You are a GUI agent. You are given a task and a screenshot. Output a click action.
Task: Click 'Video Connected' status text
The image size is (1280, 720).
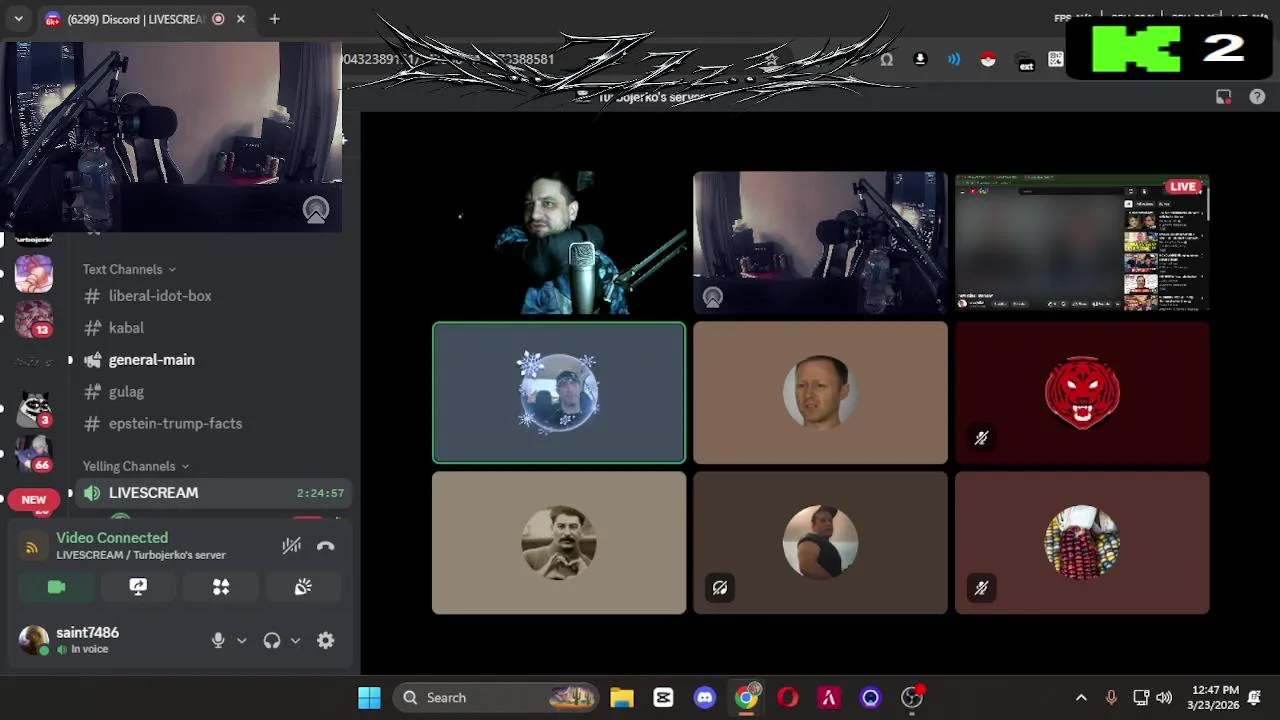(x=112, y=538)
